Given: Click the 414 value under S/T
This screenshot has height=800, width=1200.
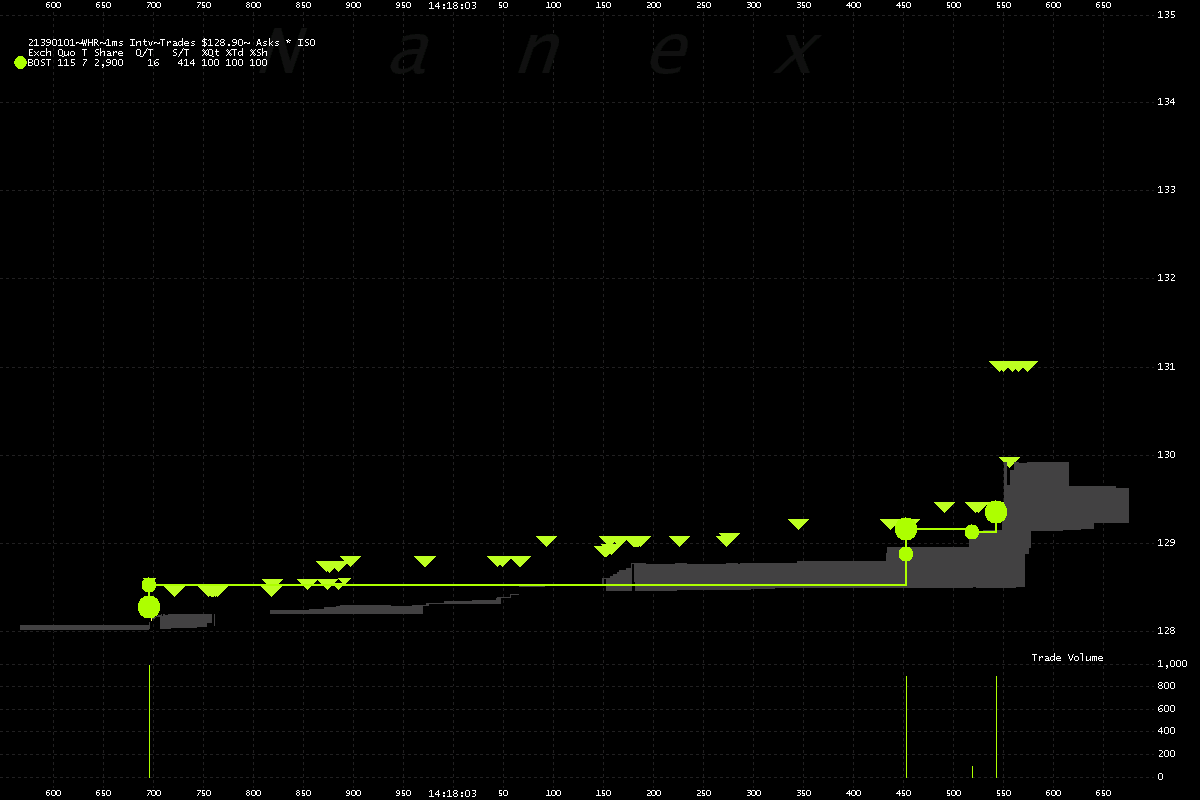Looking at the screenshot, I should (187, 62).
